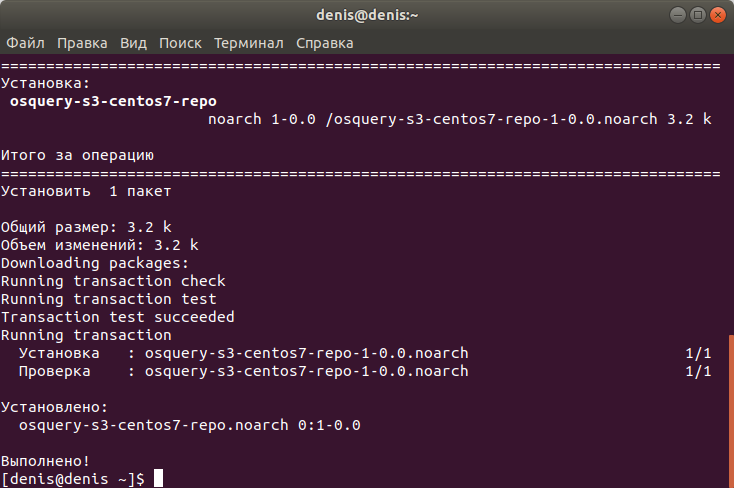Image resolution: width=734 pixels, height=488 pixels.
Task: Click the terminal vertical scrollbar thumb
Action: (x=731, y=411)
